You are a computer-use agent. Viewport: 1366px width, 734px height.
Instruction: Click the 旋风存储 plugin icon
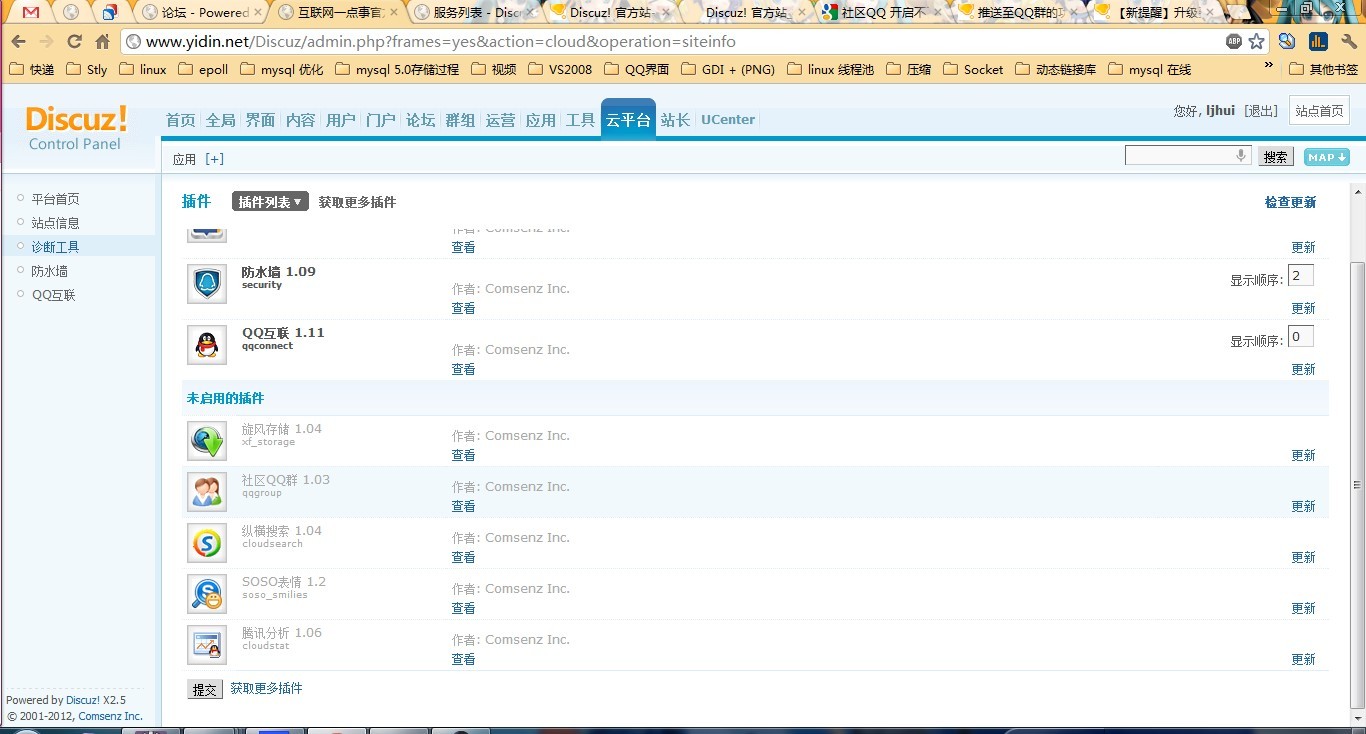tap(207, 441)
